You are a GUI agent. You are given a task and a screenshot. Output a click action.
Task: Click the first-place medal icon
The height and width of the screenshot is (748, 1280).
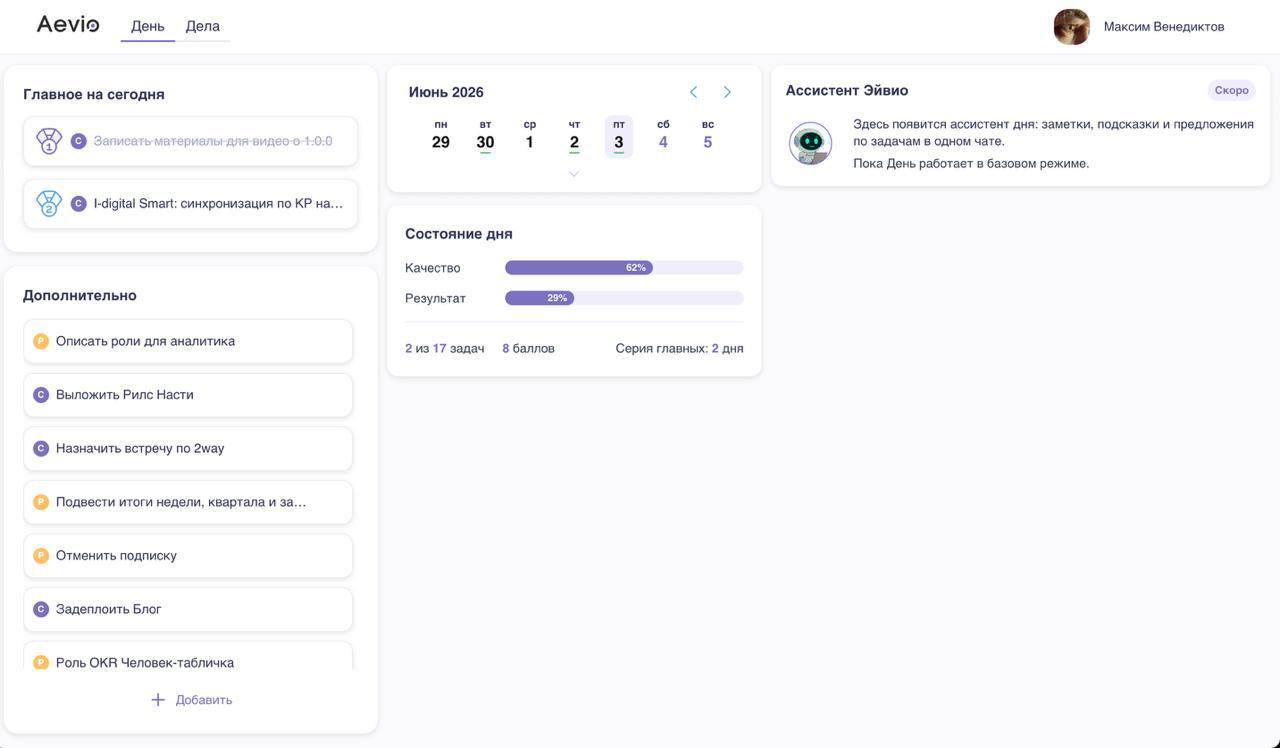[49, 141]
